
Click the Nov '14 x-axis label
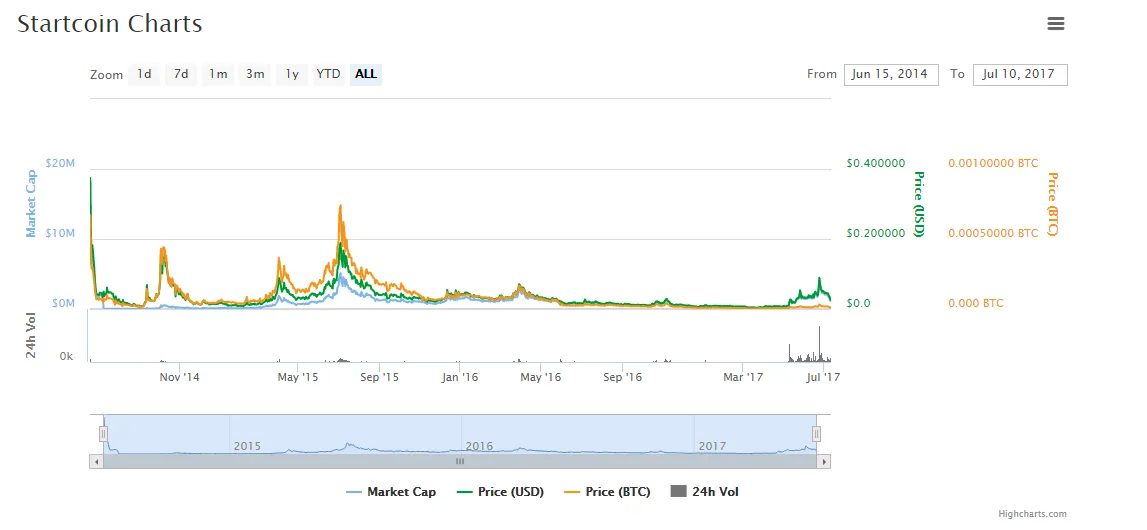pos(179,377)
